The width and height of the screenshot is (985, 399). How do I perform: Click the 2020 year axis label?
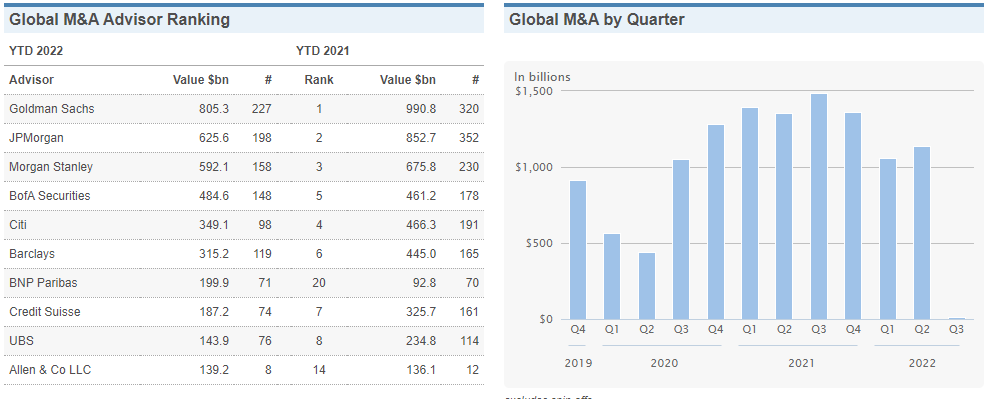[664, 363]
